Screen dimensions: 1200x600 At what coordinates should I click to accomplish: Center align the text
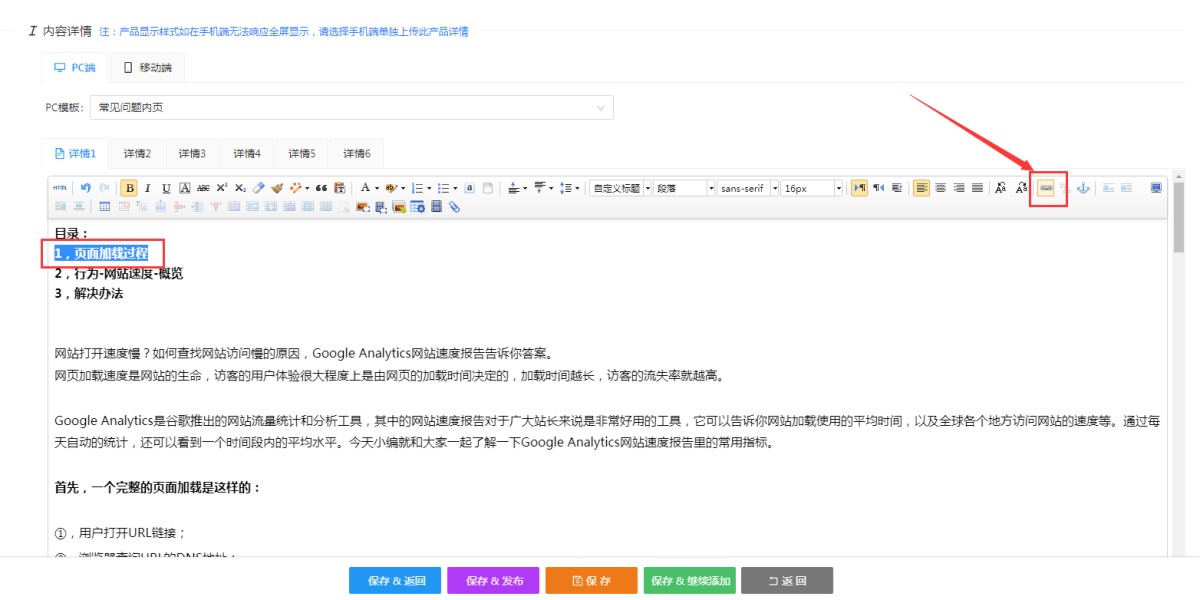pyautogui.click(x=940, y=188)
